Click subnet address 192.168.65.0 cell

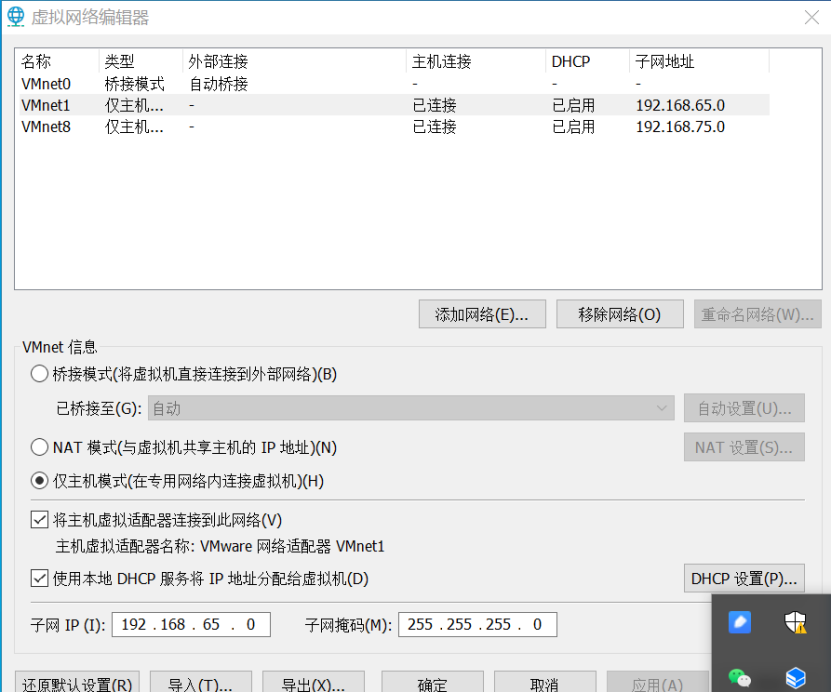coord(680,105)
